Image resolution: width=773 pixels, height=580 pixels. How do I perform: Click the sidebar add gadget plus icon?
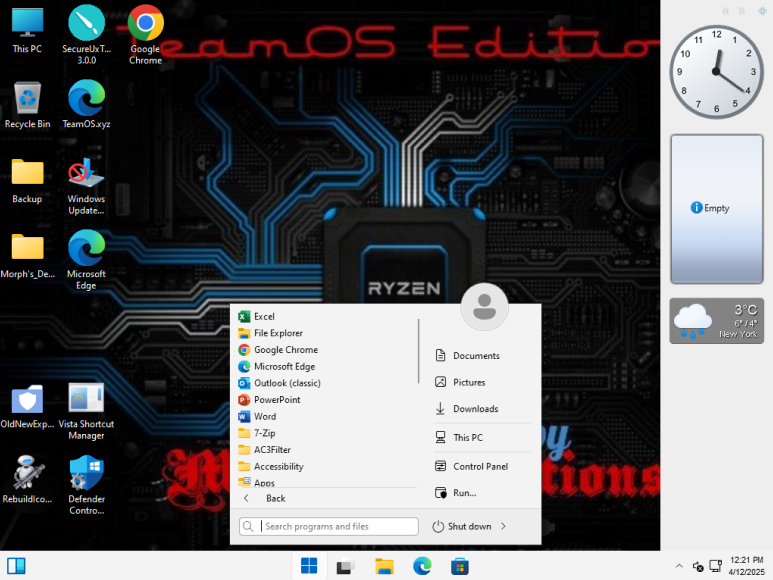point(762,11)
